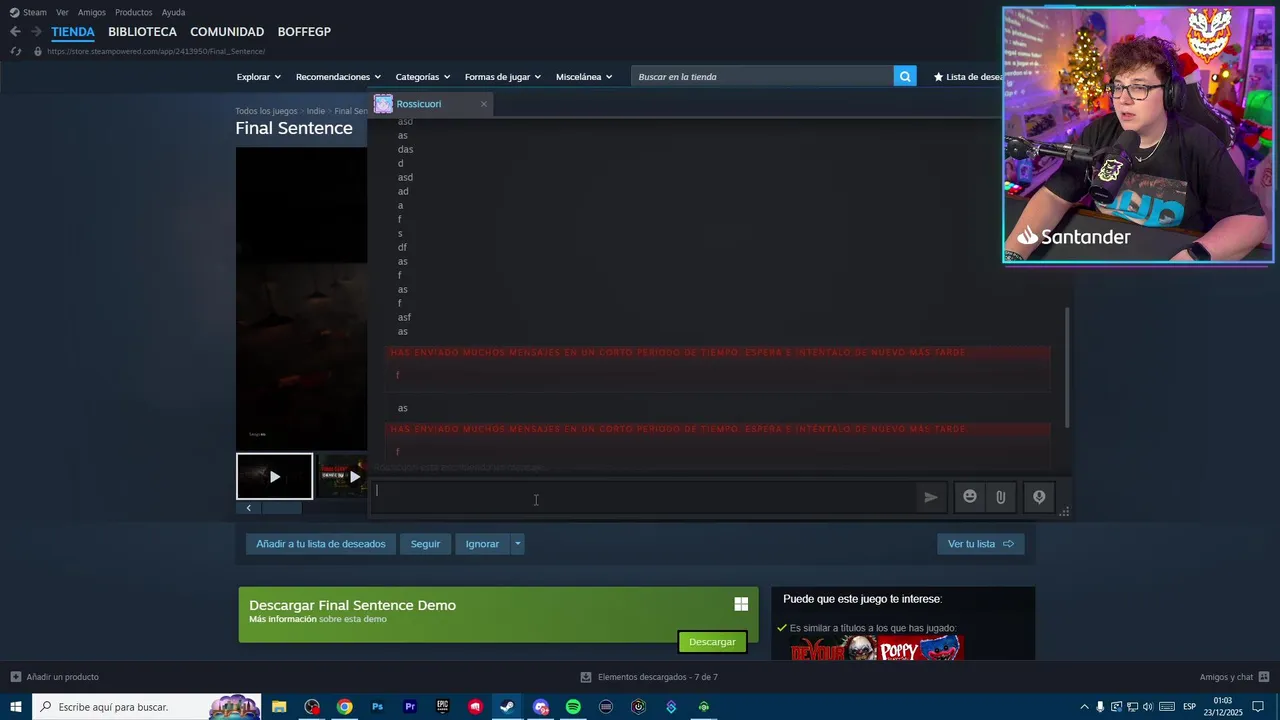
Task: Open the ESP language selector
Action: click(x=1190, y=707)
